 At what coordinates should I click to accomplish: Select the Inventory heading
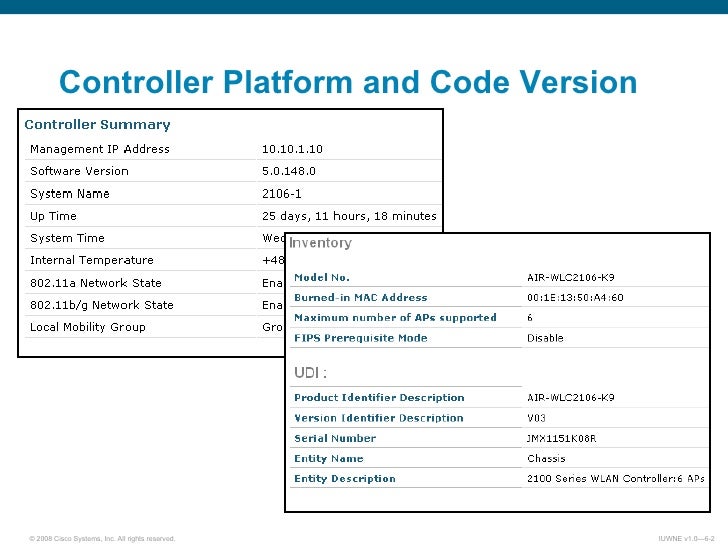click(320, 243)
